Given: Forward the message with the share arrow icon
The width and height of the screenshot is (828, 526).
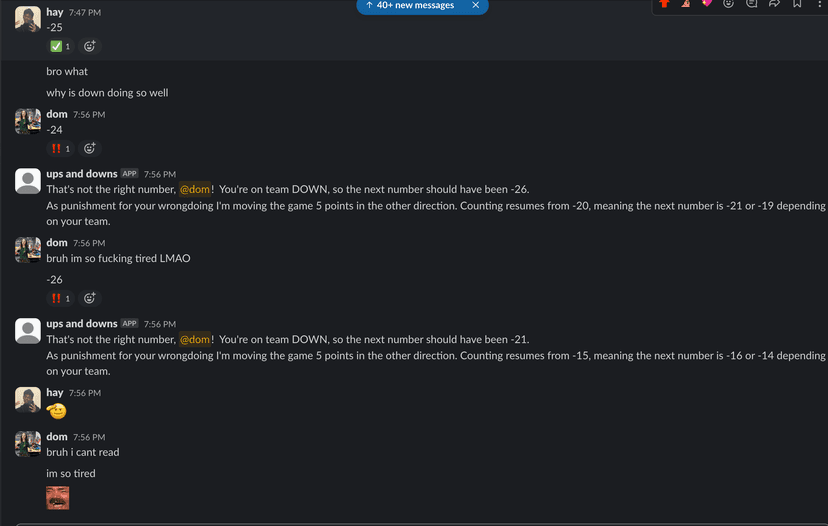Looking at the screenshot, I should [774, 3].
